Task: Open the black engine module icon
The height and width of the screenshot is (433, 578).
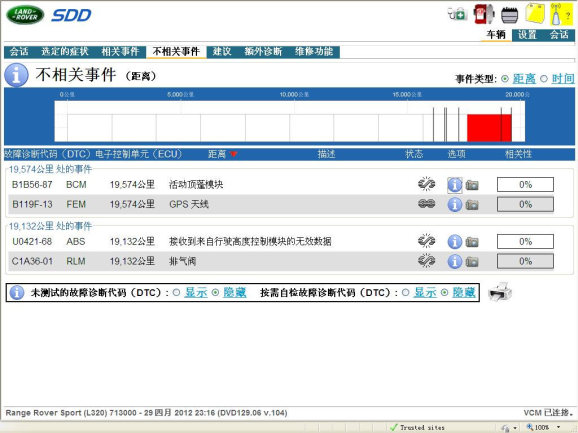Action: (x=509, y=15)
